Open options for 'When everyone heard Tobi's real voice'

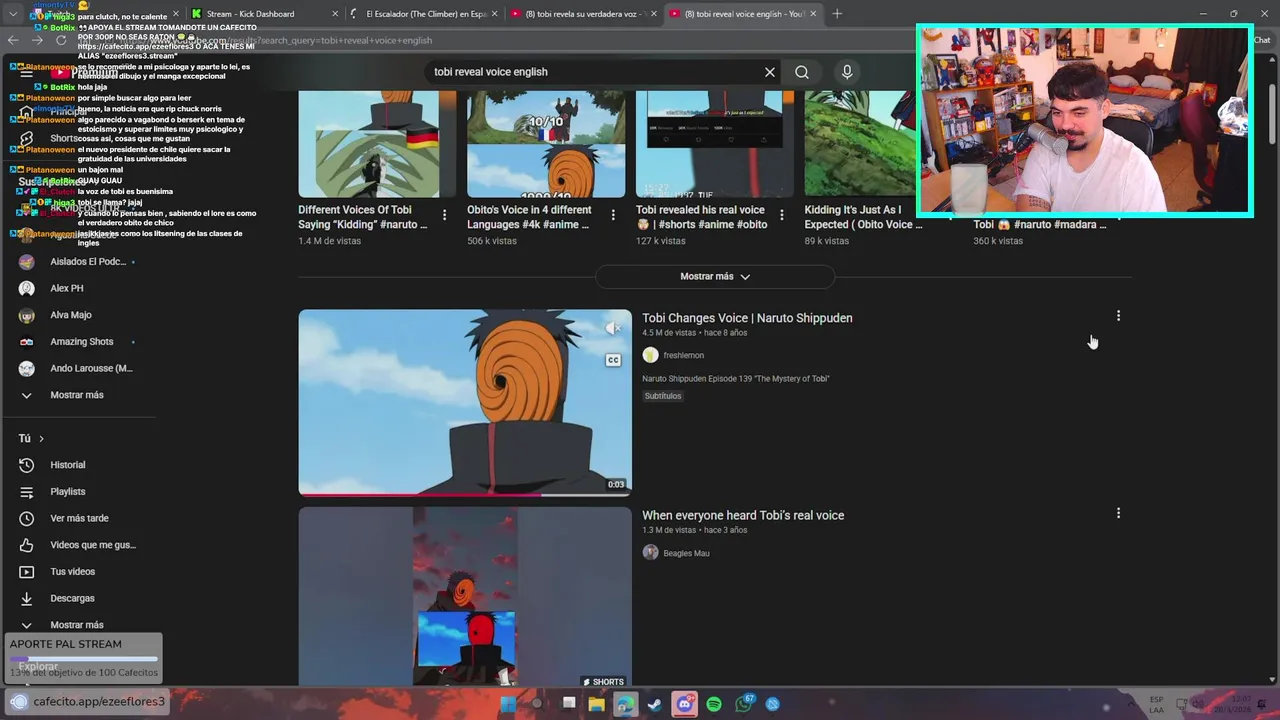pos(1118,513)
